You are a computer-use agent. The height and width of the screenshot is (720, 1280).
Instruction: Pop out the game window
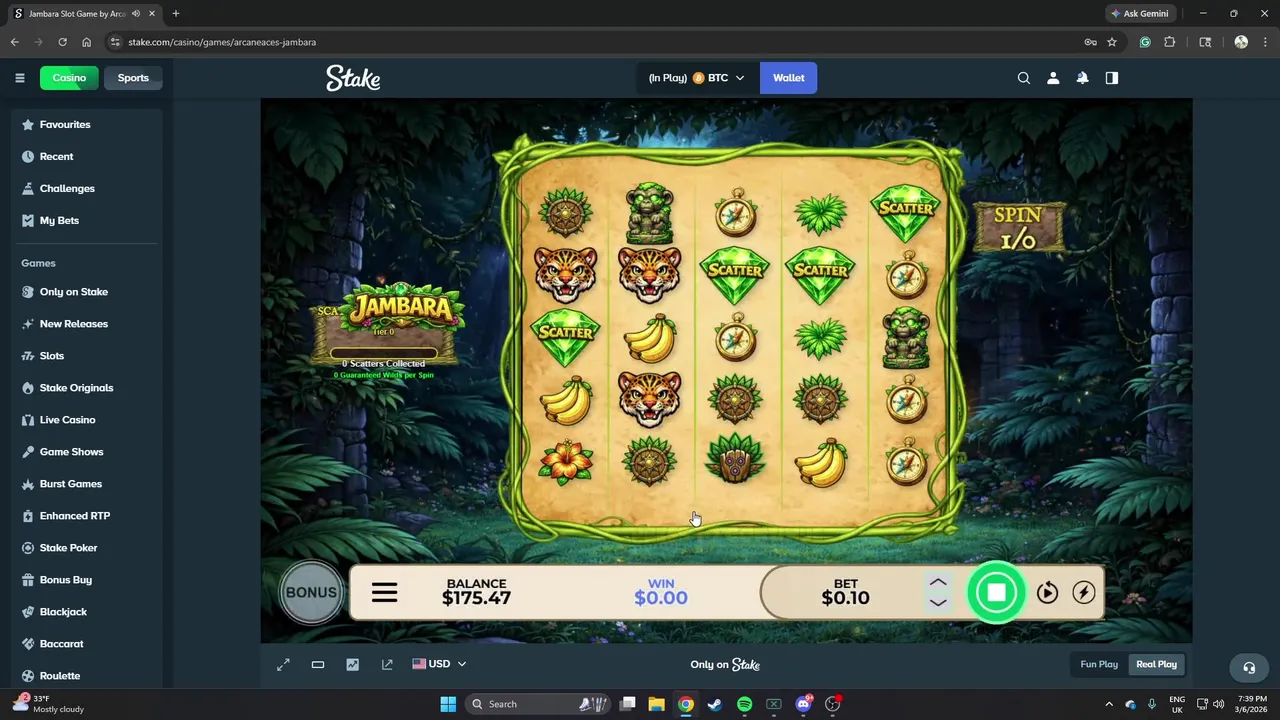387,664
